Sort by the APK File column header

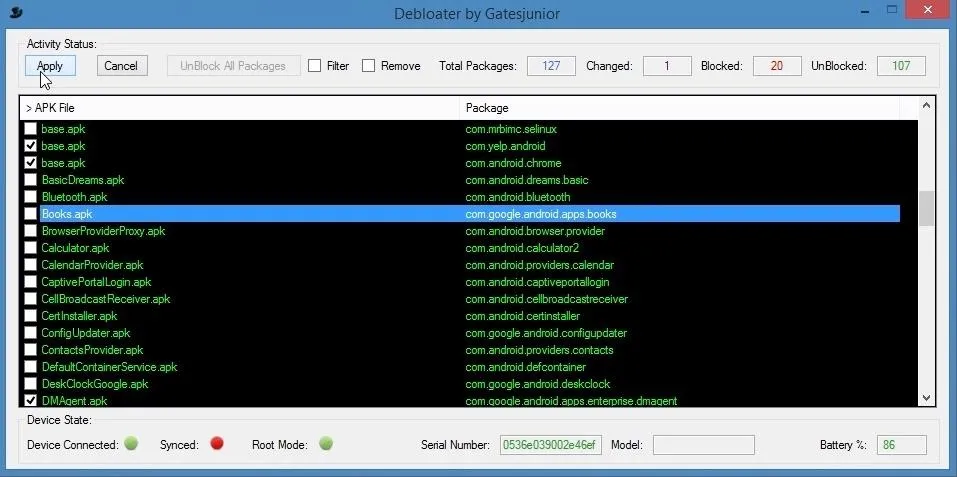coord(240,108)
